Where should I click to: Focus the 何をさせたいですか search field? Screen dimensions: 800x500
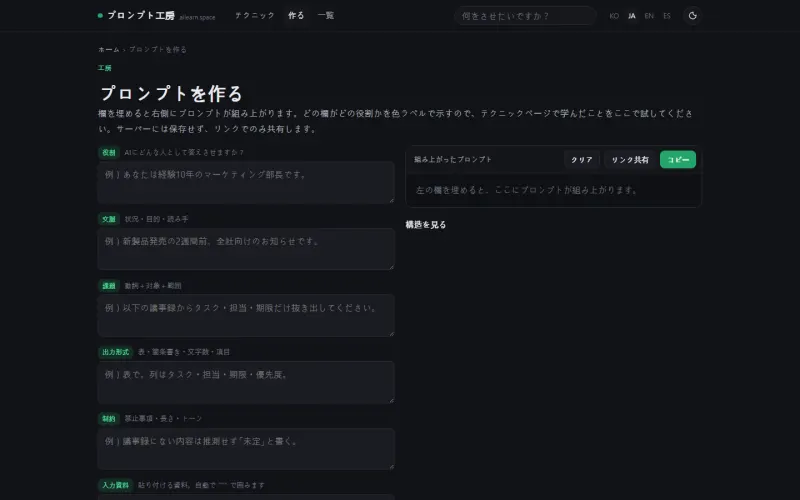(x=526, y=16)
